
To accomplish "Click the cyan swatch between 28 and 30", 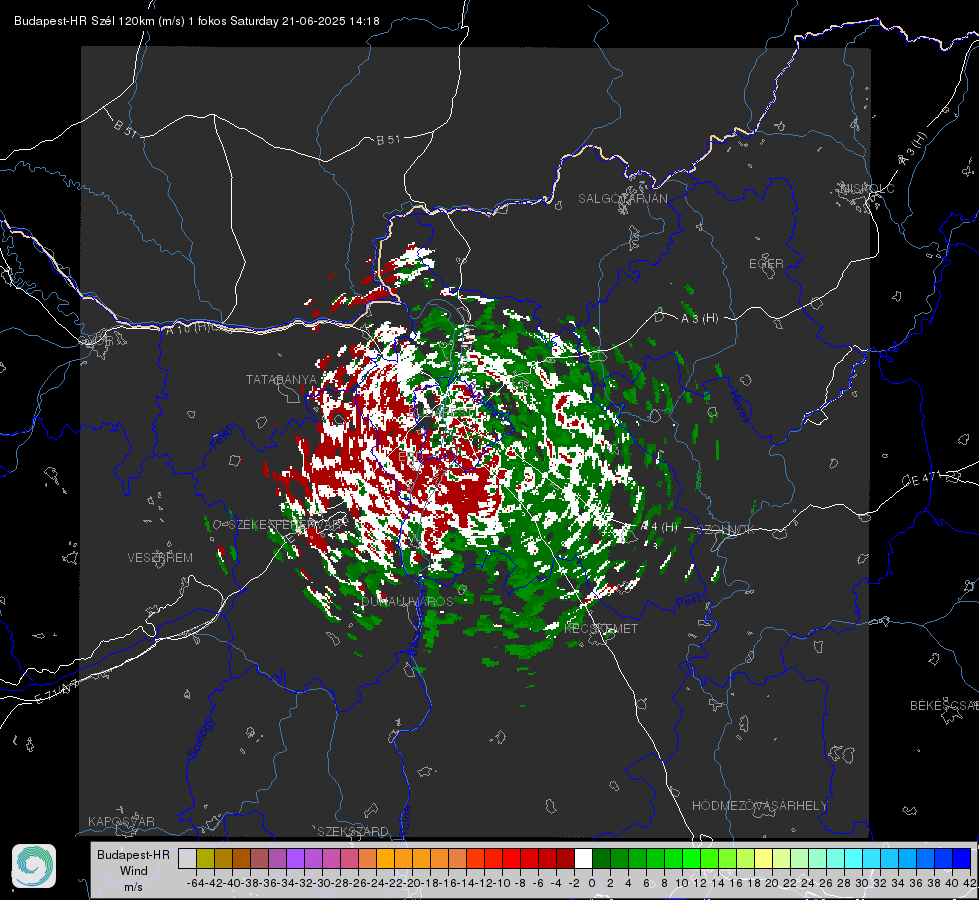I will 854,859.
